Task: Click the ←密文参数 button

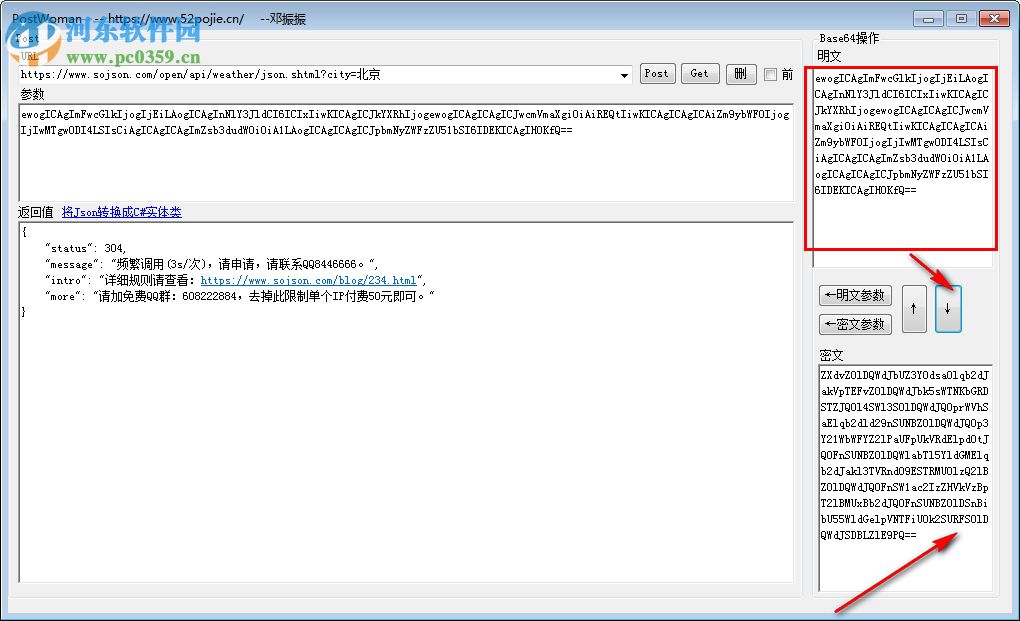Action: pyautogui.click(x=855, y=324)
